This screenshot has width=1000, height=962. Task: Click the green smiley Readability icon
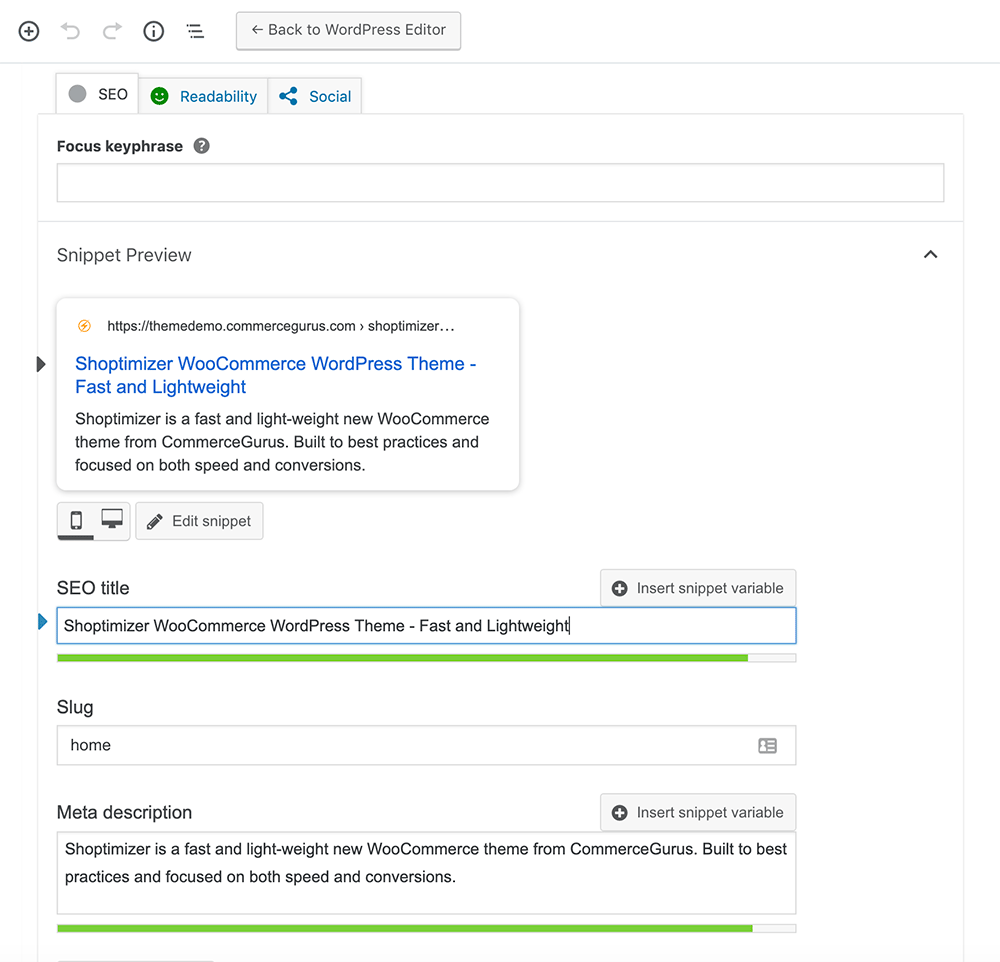[159, 96]
